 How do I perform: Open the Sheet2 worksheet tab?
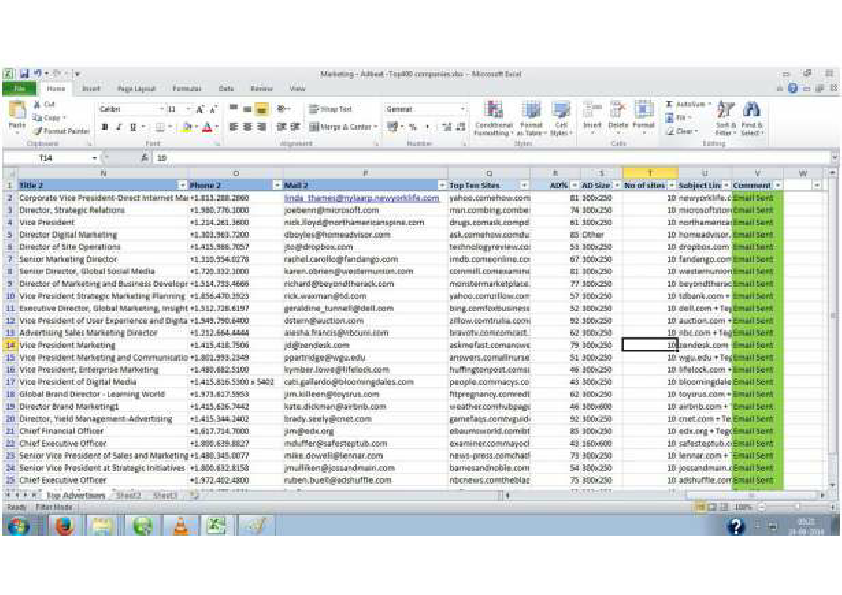click(x=128, y=496)
